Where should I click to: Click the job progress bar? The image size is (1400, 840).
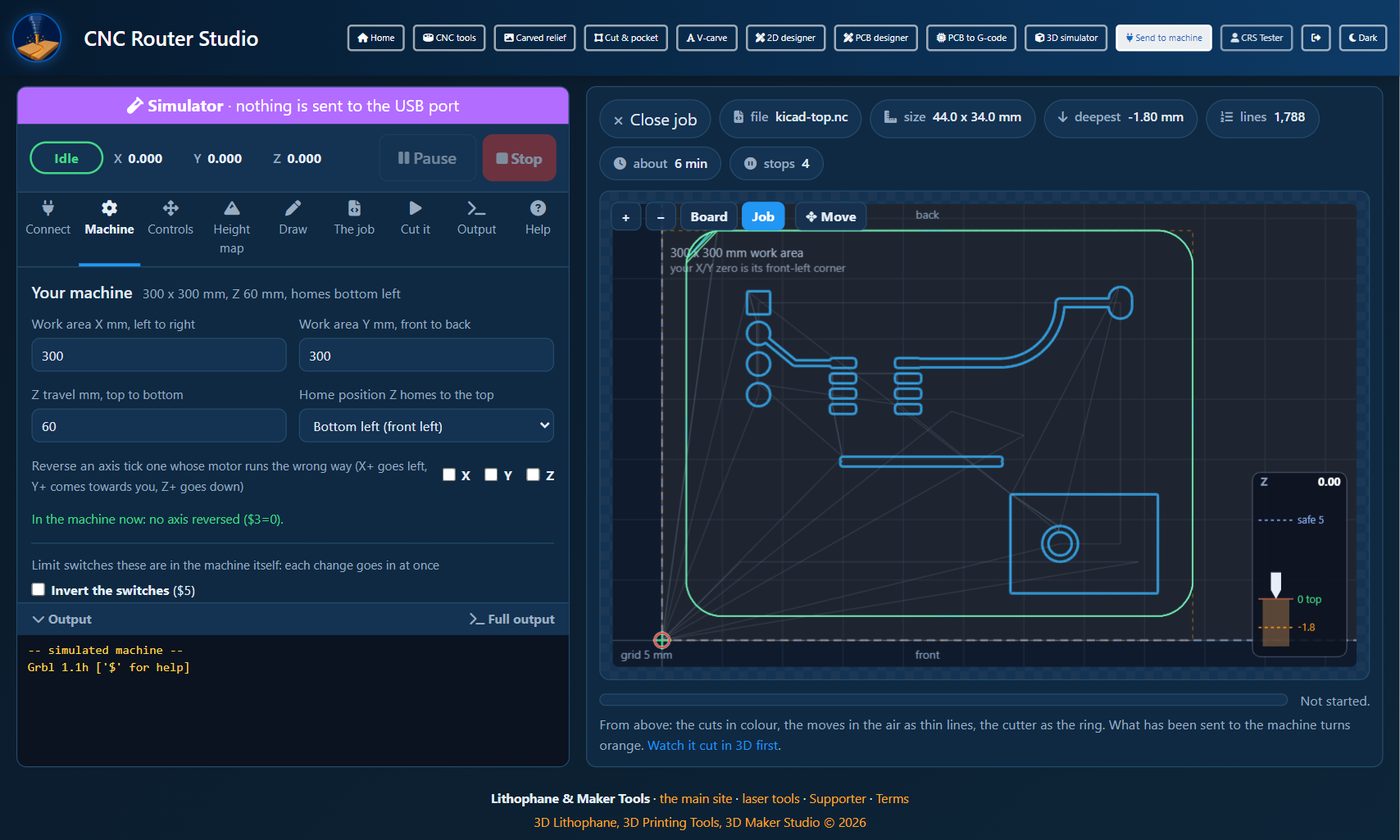click(x=943, y=700)
